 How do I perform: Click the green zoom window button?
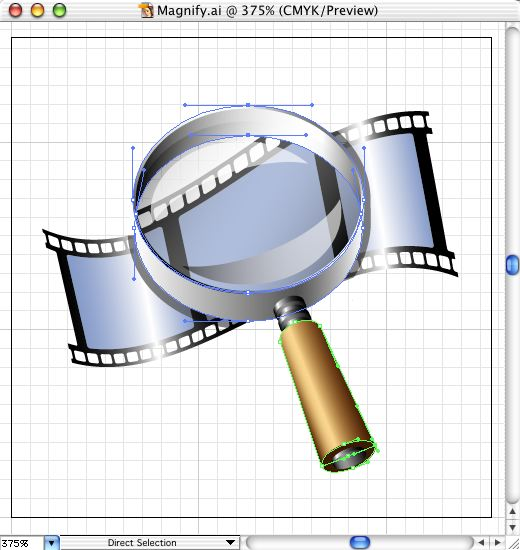59,11
